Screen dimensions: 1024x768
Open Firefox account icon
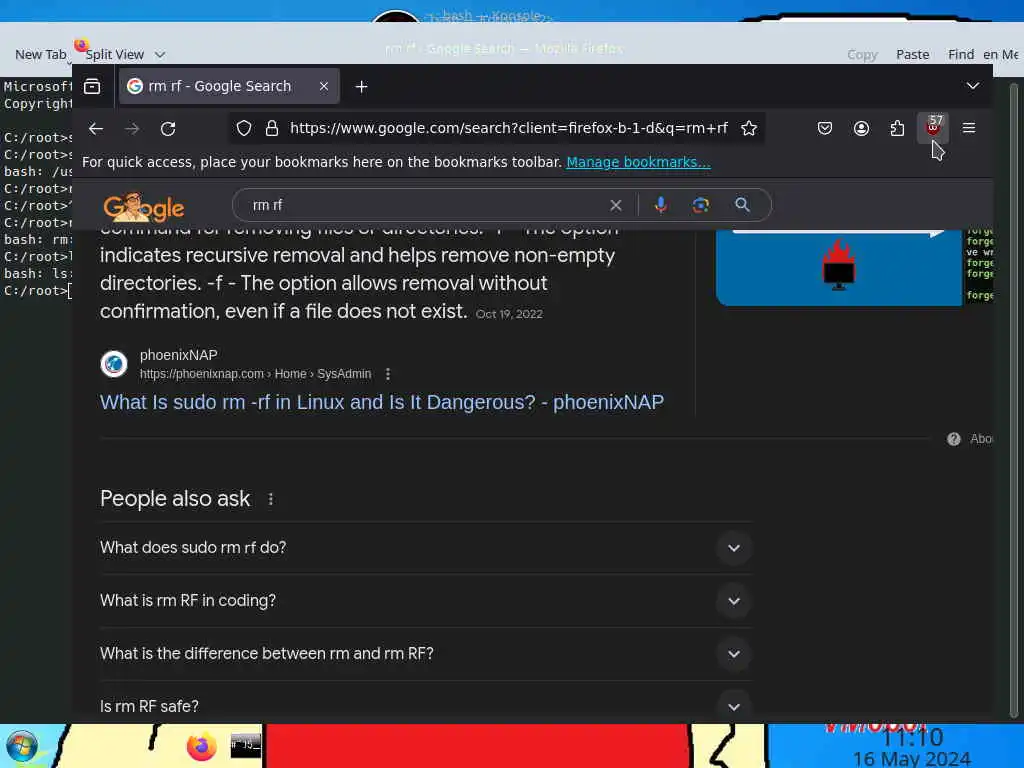pyautogui.click(x=861, y=129)
